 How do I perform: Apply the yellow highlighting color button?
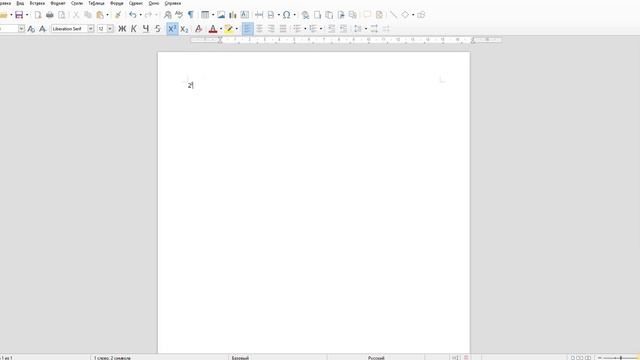pyautogui.click(x=229, y=29)
